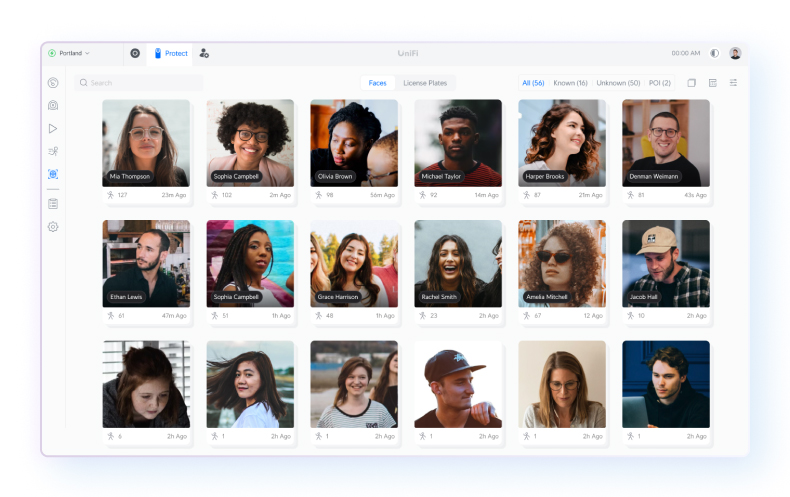Click motion icon beside count 81
Image resolution: width=790 pixels, height=497 pixels.
(630, 195)
